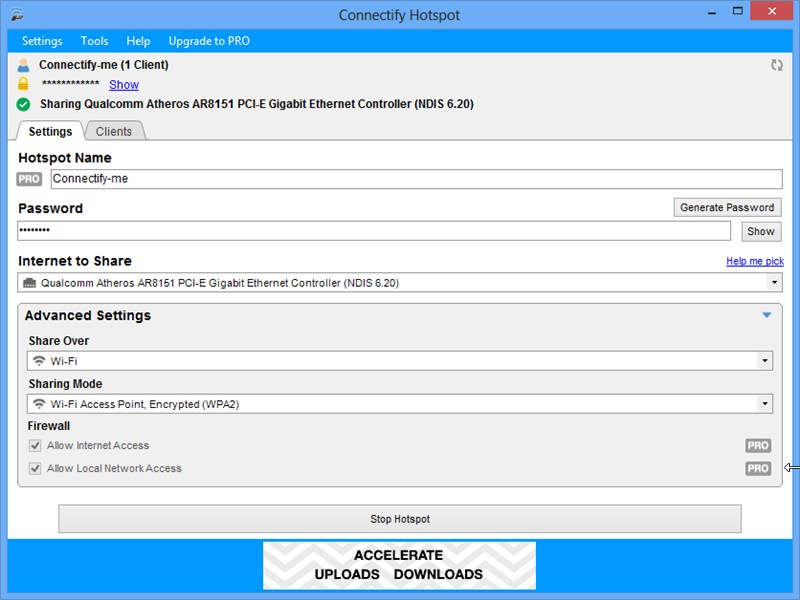Click the Wi-Fi icon in Share Over field
Image resolution: width=800 pixels, height=600 pixels.
click(x=39, y=361)
